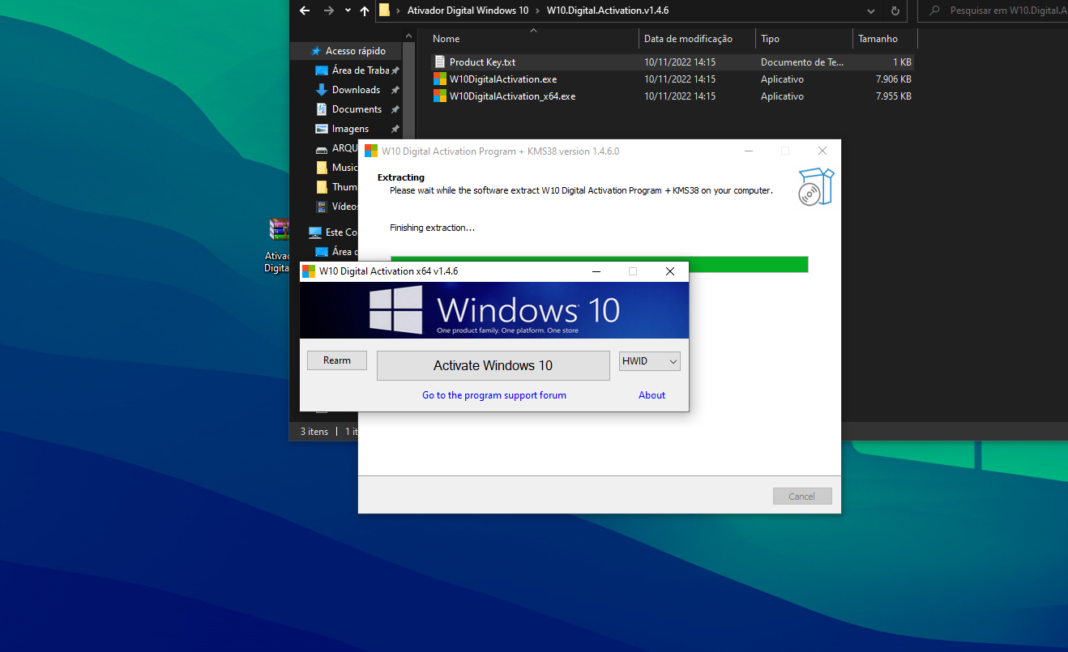Click the Imagens picture icon in sidebar
The height and width of the screenshot is (652, 1068).
pyautogui.click(x=321, y=129)
